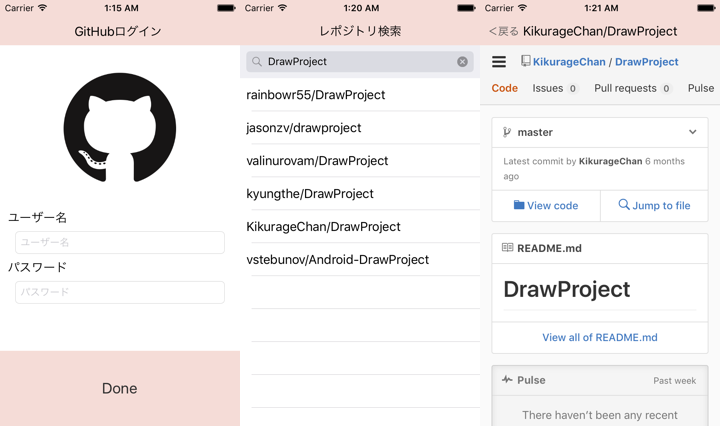
Task: Focus the パスワード input field
Action: coord(120,292)
